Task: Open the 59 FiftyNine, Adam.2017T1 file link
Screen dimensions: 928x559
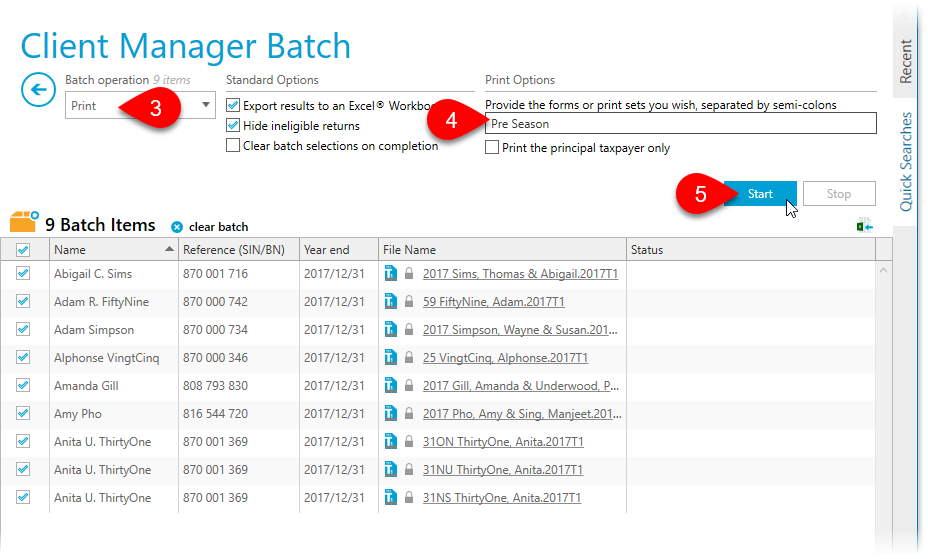Action: [494, 302]
